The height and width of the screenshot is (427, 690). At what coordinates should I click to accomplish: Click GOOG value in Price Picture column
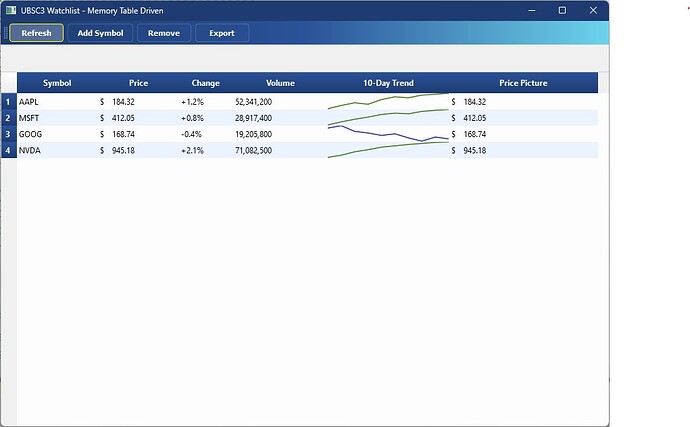pos(523,134)
